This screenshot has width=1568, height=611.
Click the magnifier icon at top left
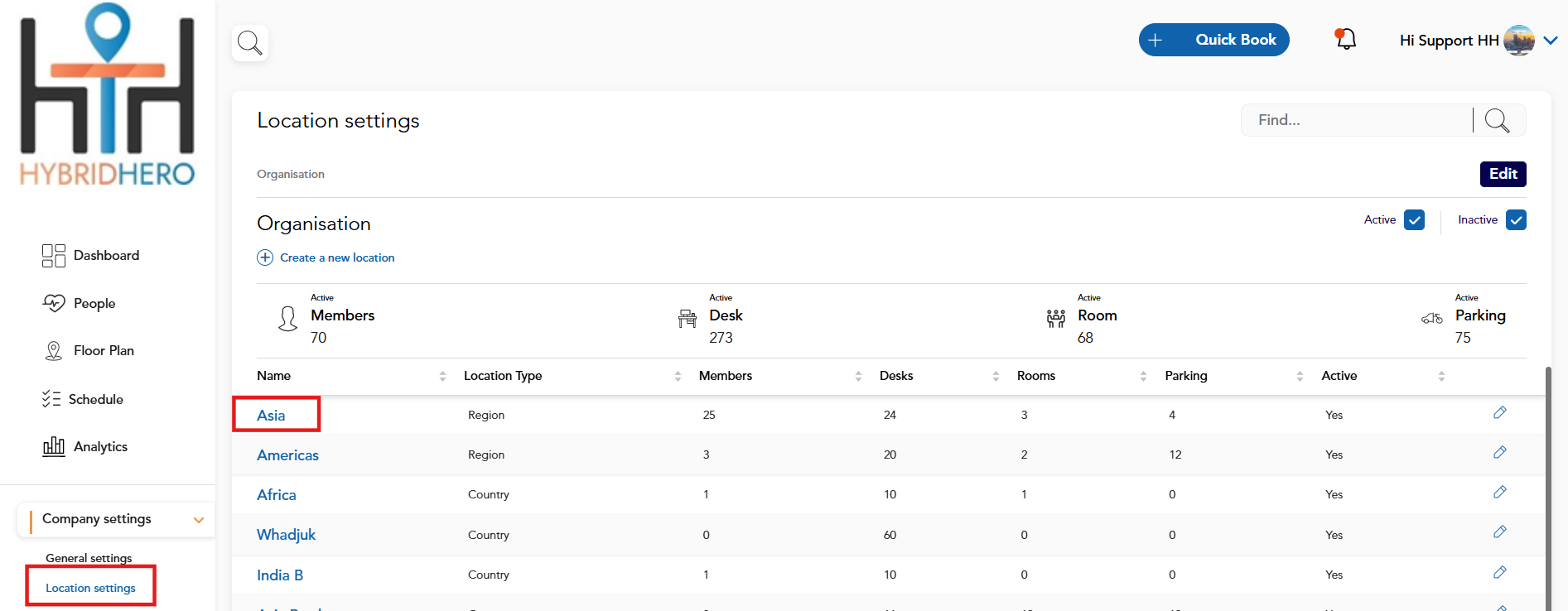[250, 42]
